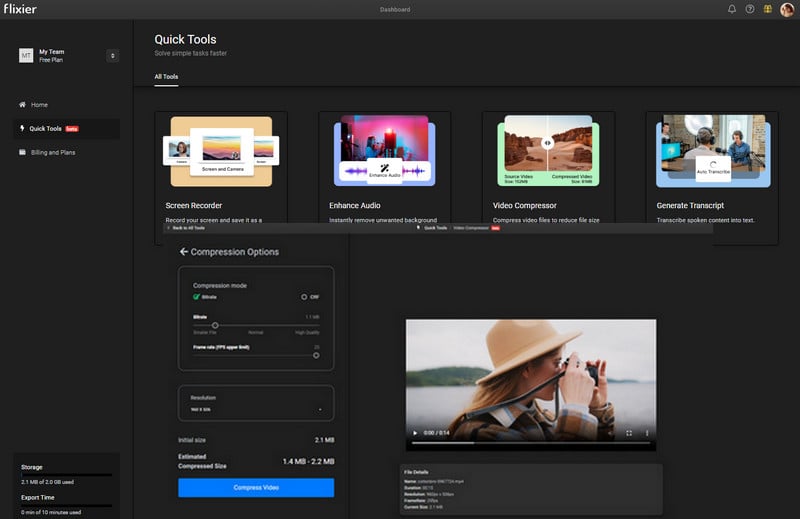Viewport: 800px width, 519px height.
Task: Click Quick Tools in the breadcrumb bar
Action: click(435, 228)
